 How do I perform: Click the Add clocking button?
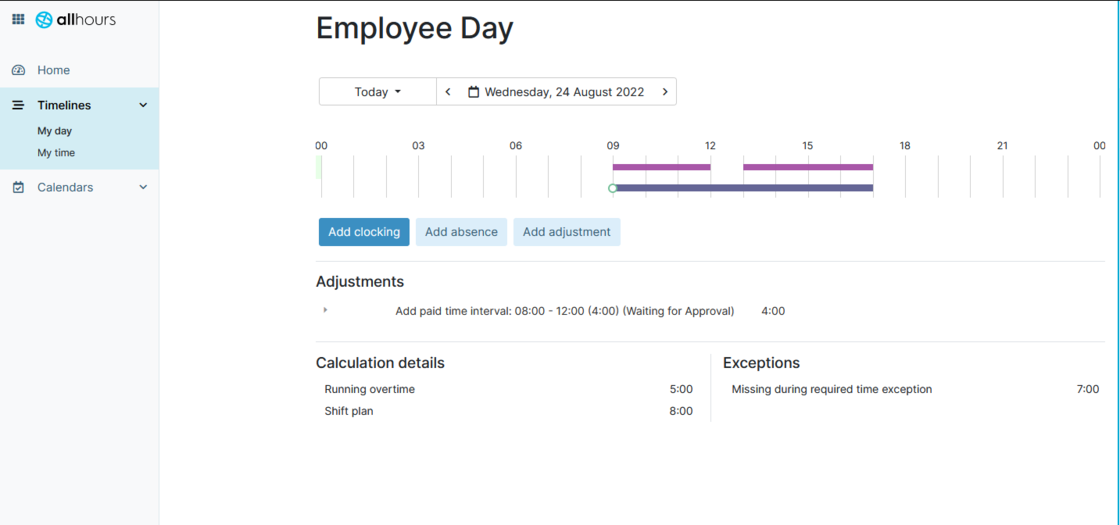pyautogui.click(x=364, y=232)
